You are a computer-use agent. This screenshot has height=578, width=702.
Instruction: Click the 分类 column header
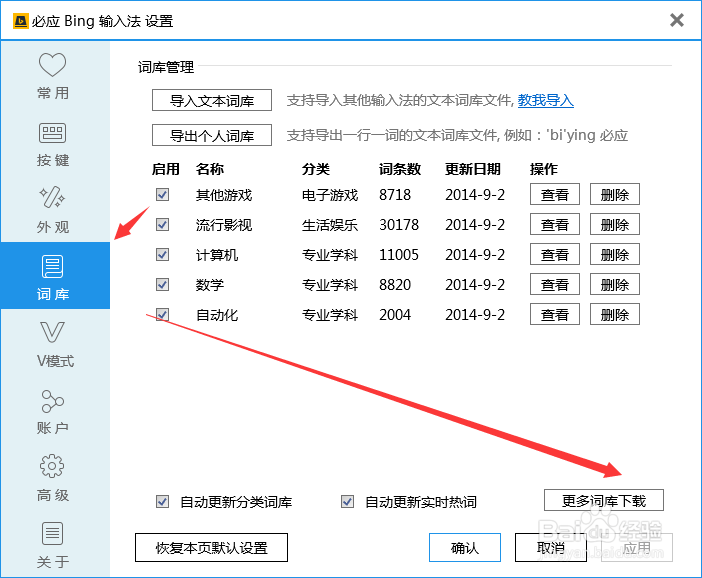(316, 169)
